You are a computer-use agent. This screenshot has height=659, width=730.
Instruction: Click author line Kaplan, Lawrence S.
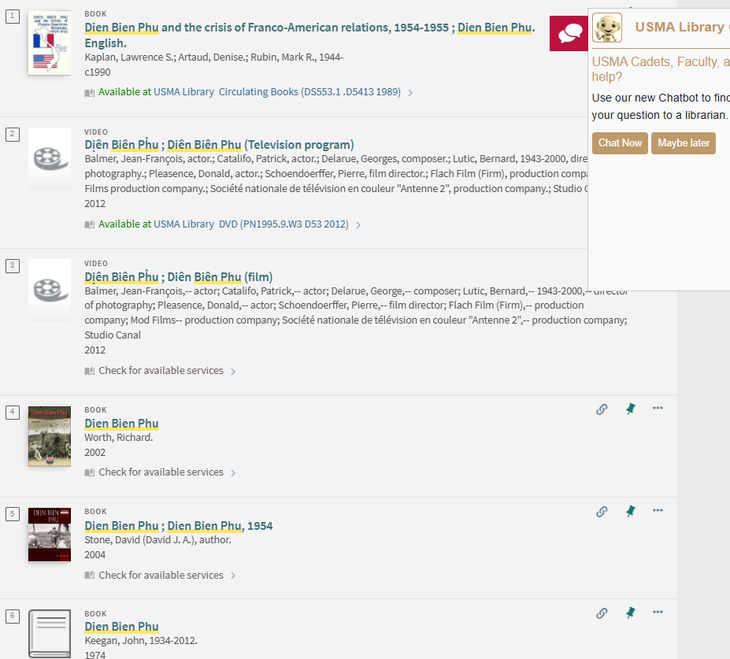(214, 57)
